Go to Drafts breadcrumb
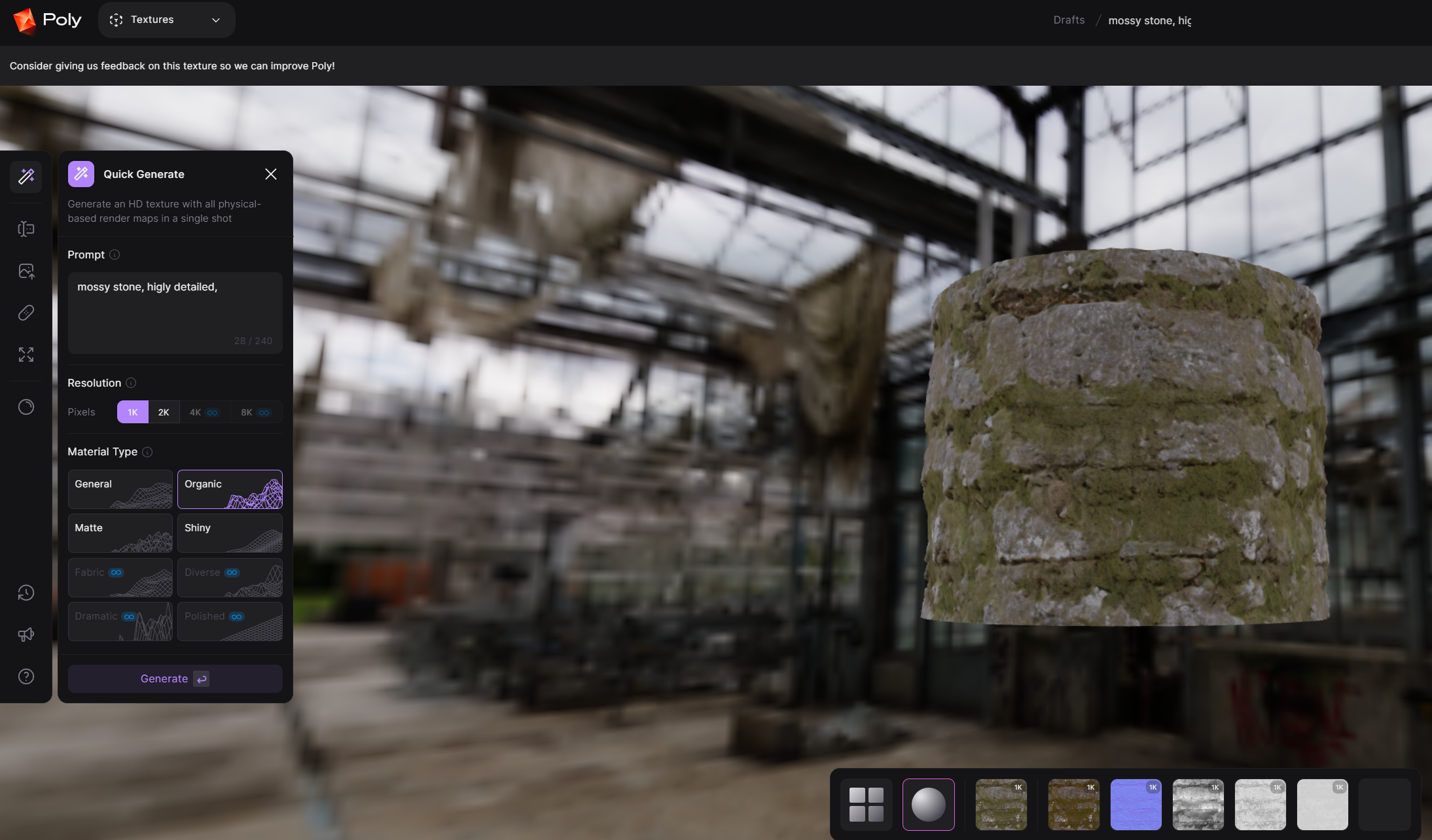Viewport: 1432px width, 840px height. [x=1068, y=20]
